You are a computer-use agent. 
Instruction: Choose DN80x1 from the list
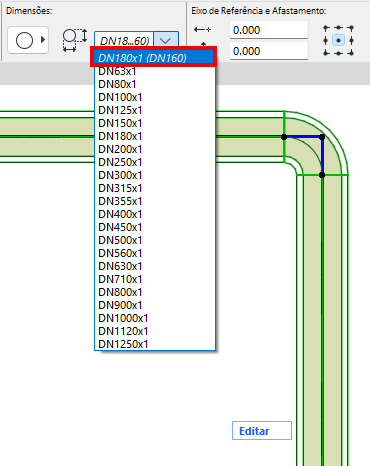[155, 84]
